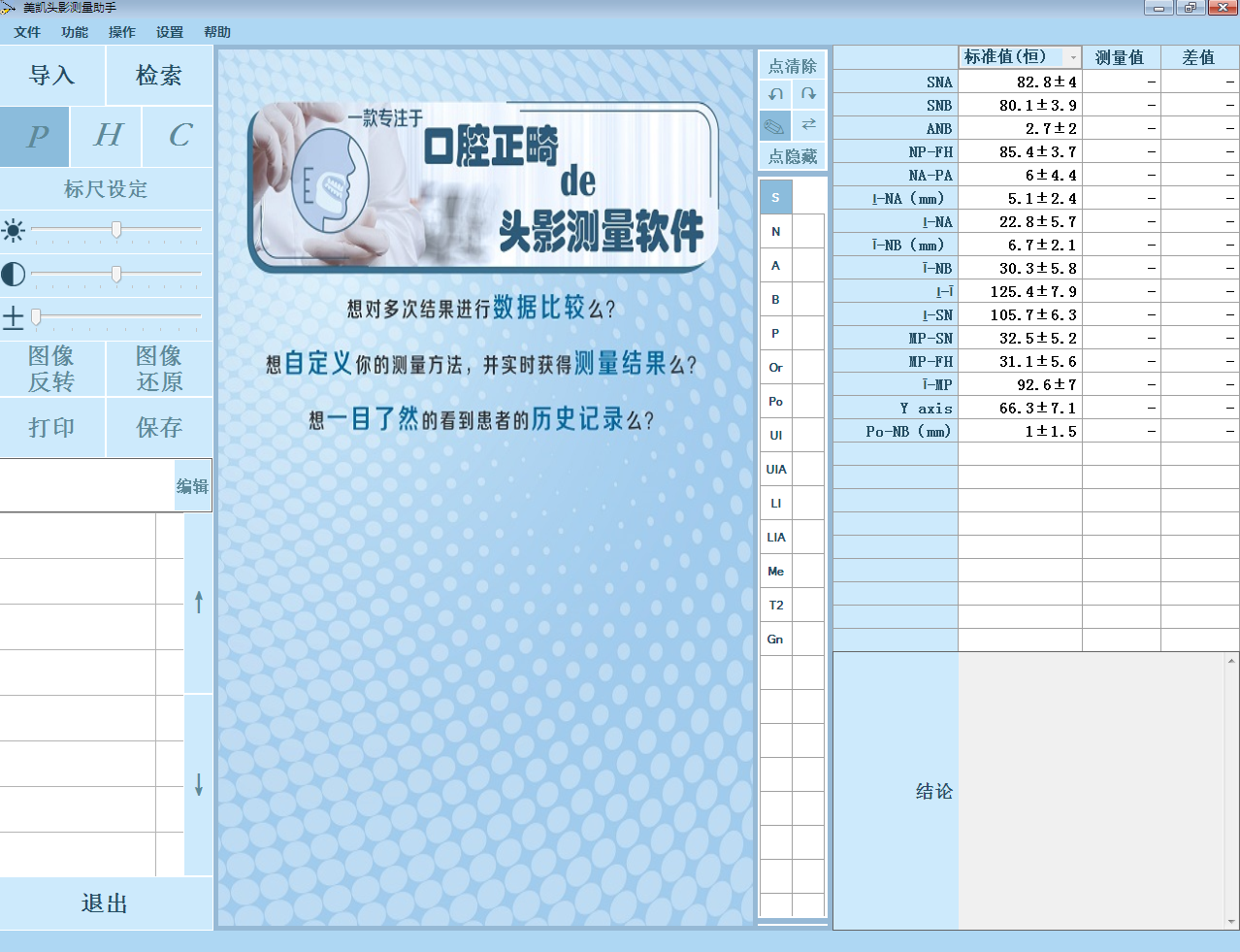Image resolution: width=1240 pixels, height=952 pixels.
Task: Open the 文件 menu
Action: pos(27,32)
